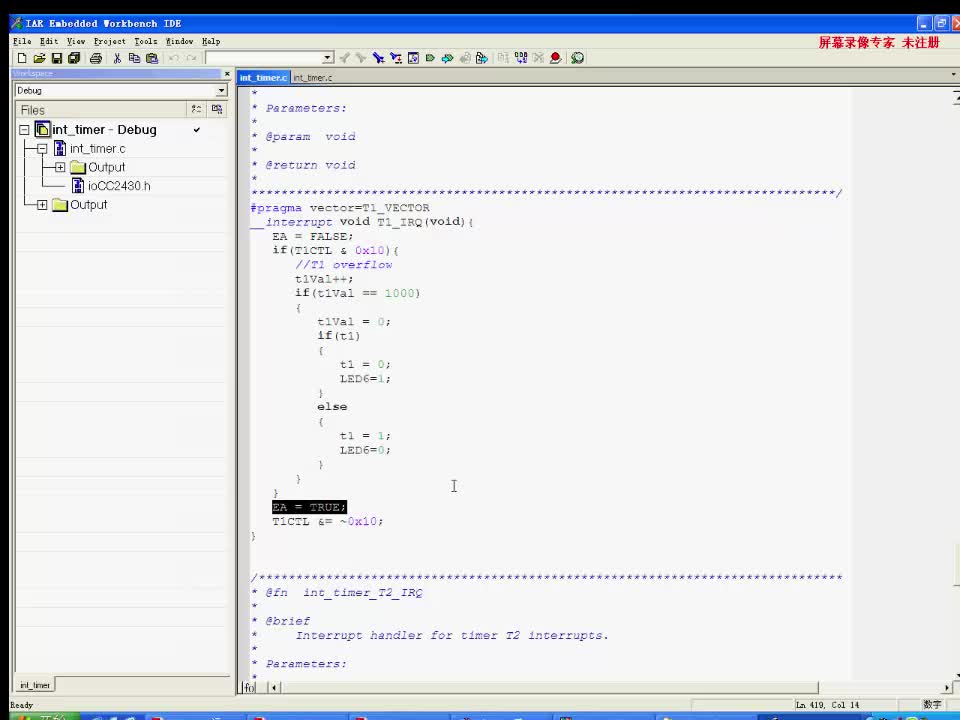Click the '#pragma vector=T1_VECTOR' code line
The image size is (960, 720).
[x=340, y=208]
